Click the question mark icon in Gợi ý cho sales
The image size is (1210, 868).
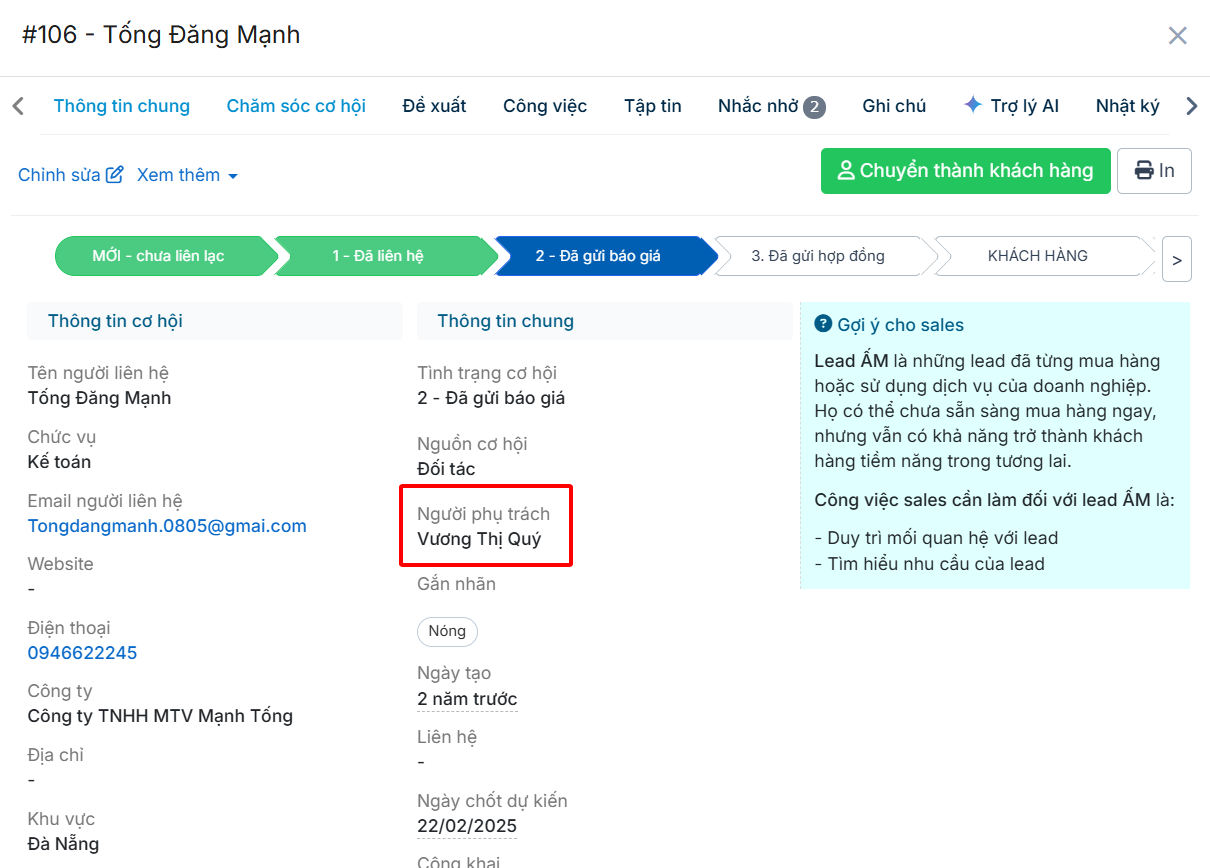(x=823, y=324)
